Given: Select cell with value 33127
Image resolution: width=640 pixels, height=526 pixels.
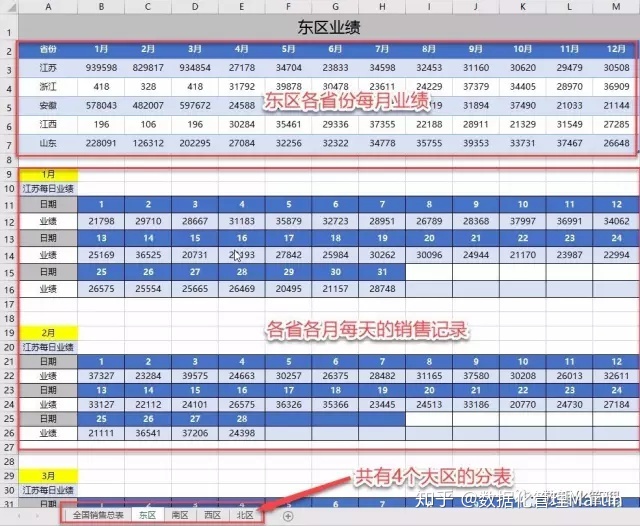Looking at the screenshot, I should tap(101, 404).
